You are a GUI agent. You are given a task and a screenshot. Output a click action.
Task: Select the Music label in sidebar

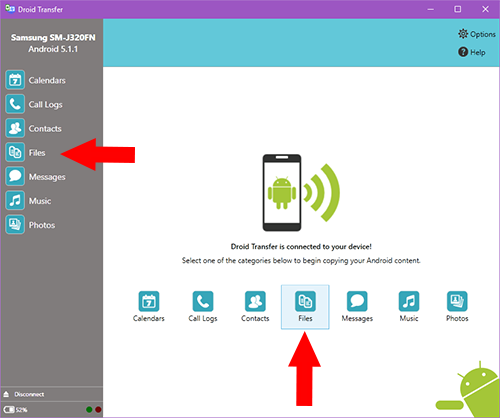tap(40, 201)
